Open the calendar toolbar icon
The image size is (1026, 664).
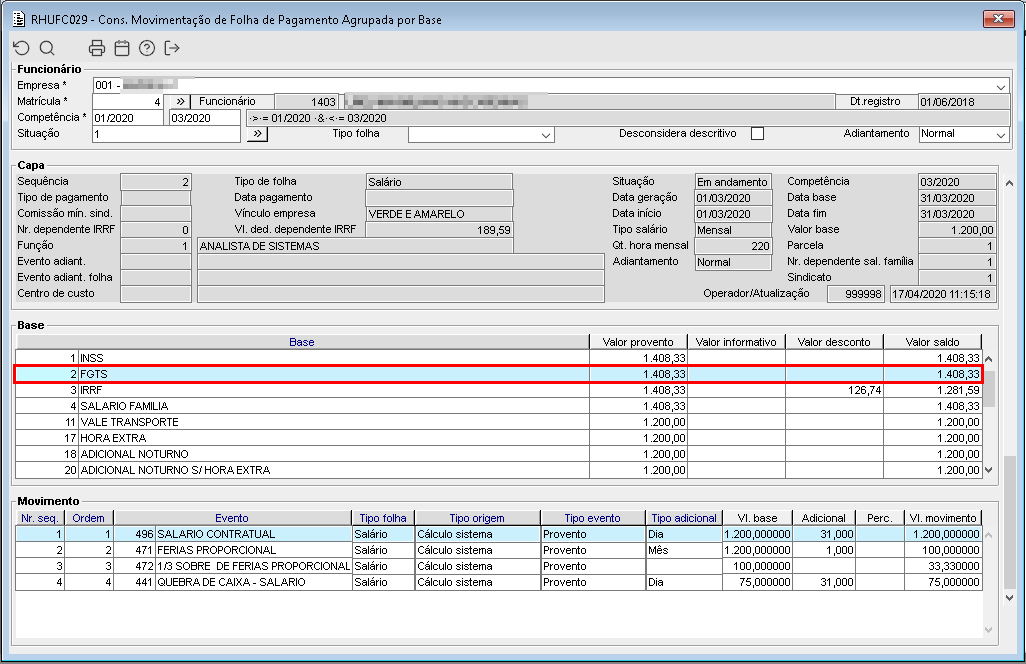coord(122,48)
